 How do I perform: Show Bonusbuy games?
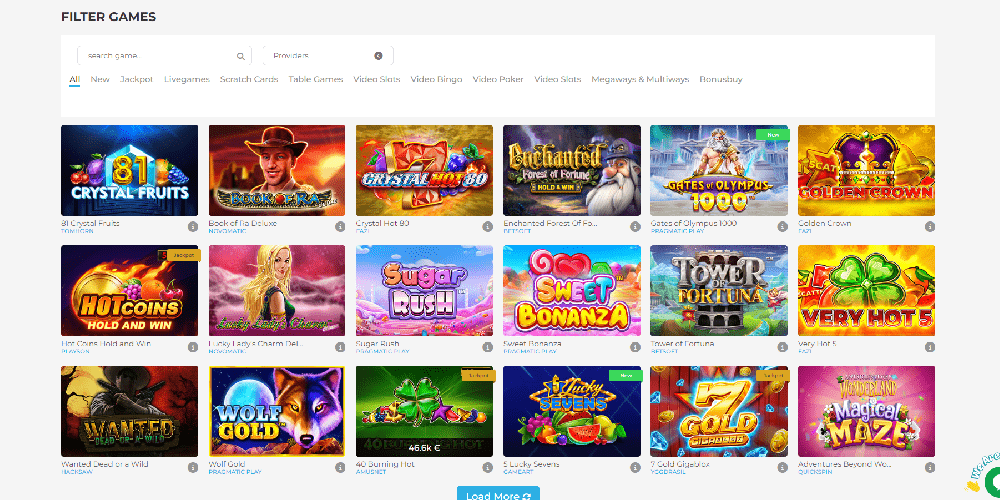(x=720, y=79)
